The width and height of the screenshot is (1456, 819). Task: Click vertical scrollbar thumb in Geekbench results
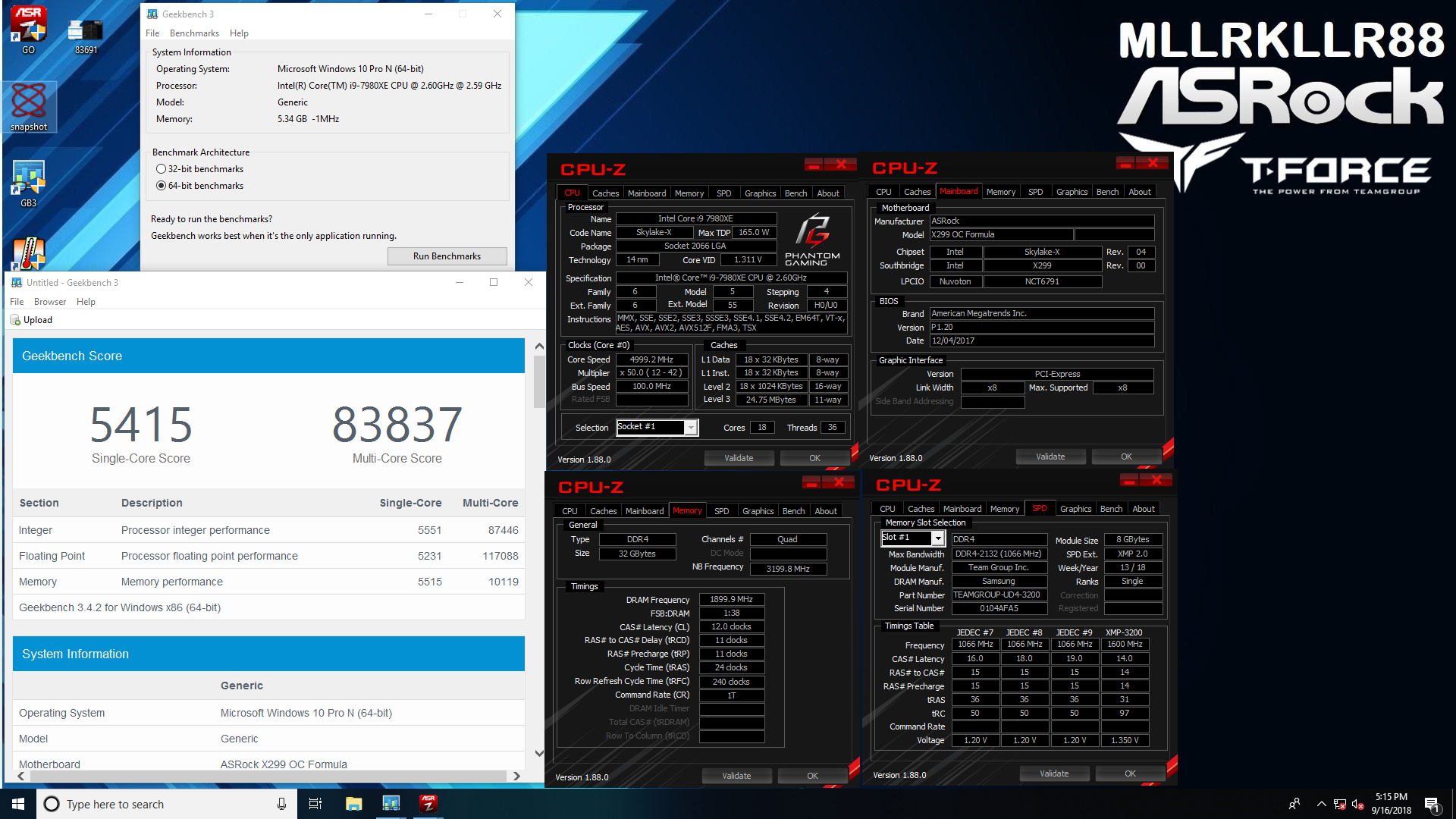click(539, 381)
